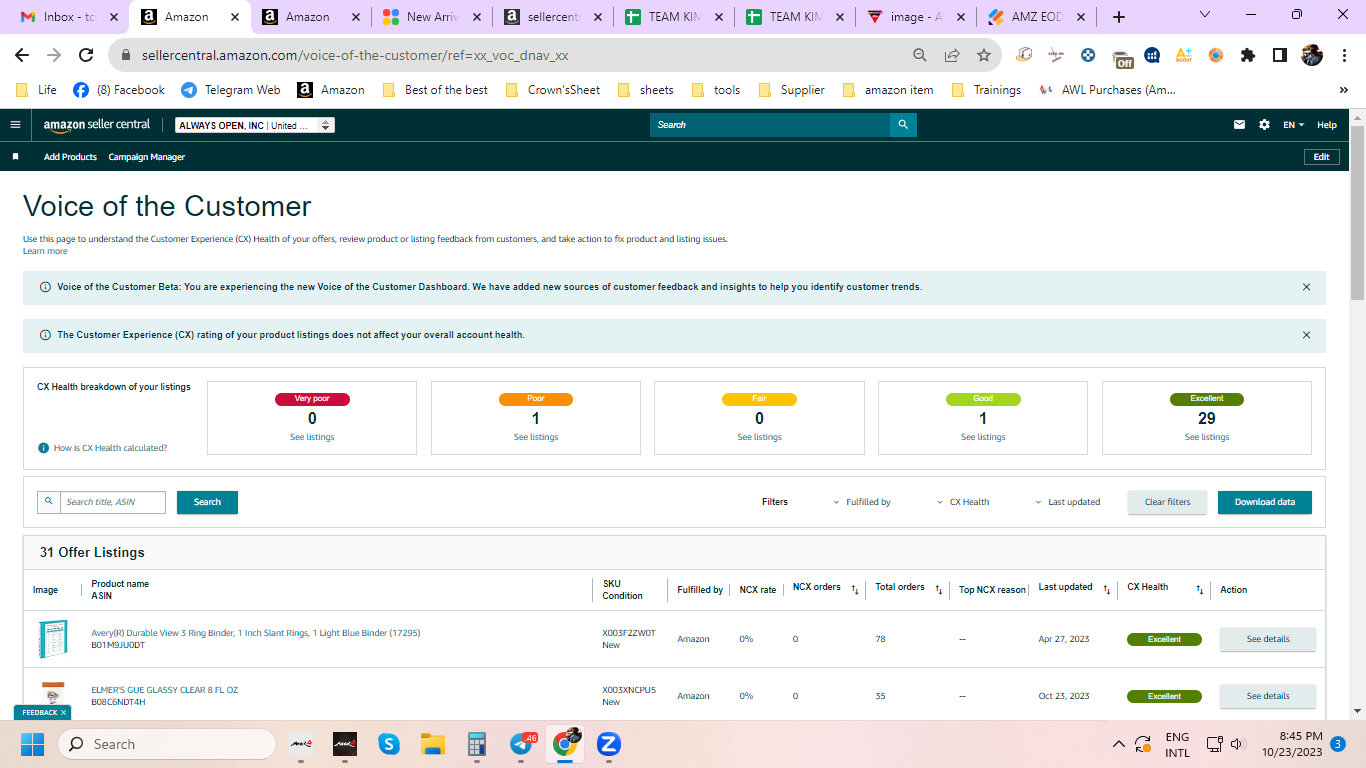1366x768 pixels.
Task: Click the magnifier button in Seller Central search
Action: click(x=903, y=125)
